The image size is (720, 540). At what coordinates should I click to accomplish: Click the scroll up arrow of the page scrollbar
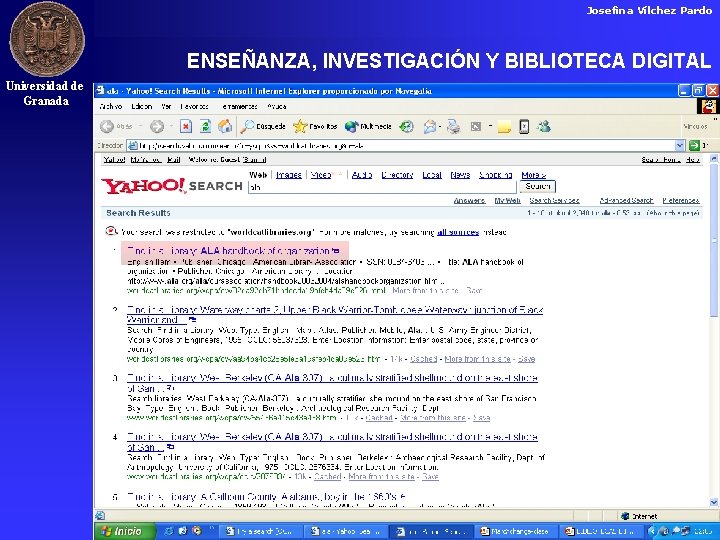(x=714, y=158)
